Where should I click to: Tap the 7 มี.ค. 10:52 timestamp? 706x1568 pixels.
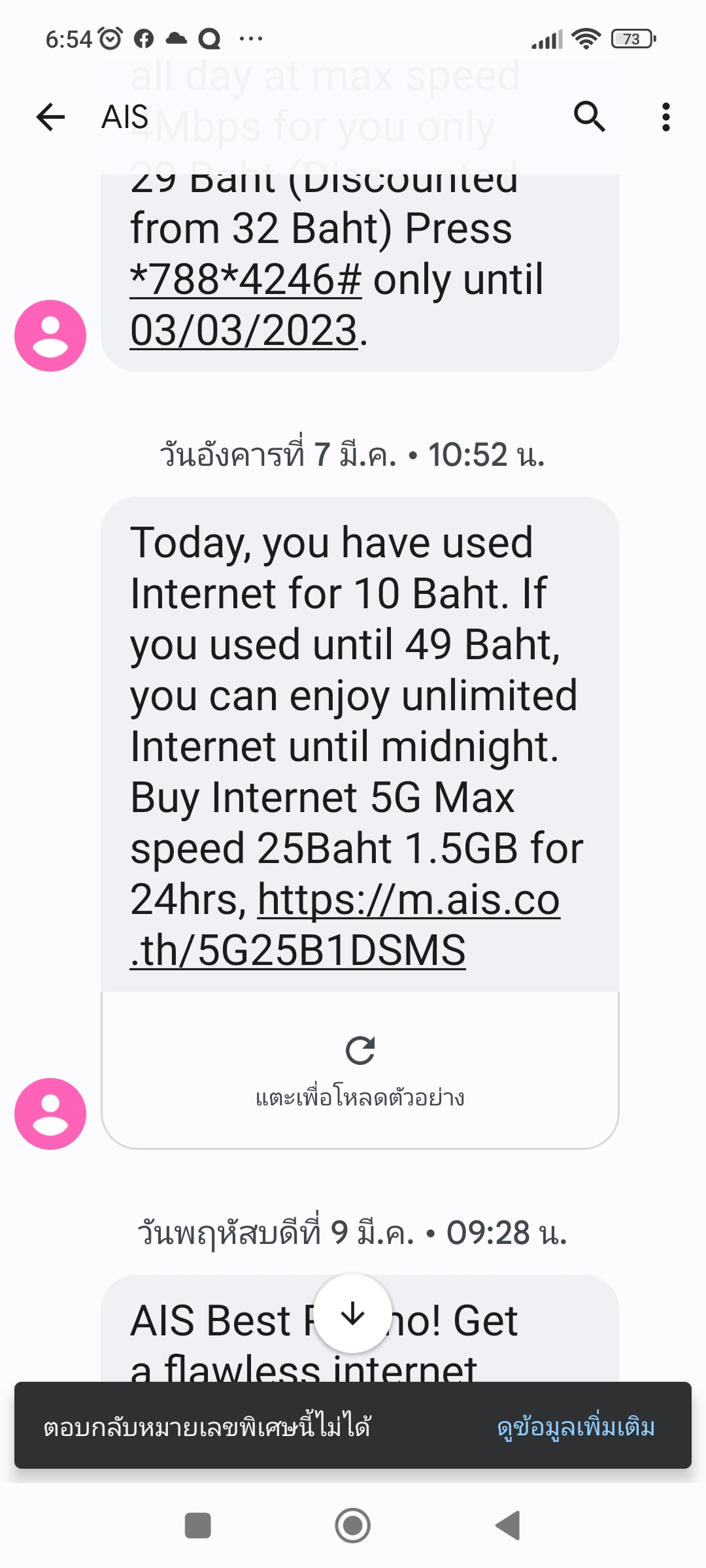[x=352, y=455]
